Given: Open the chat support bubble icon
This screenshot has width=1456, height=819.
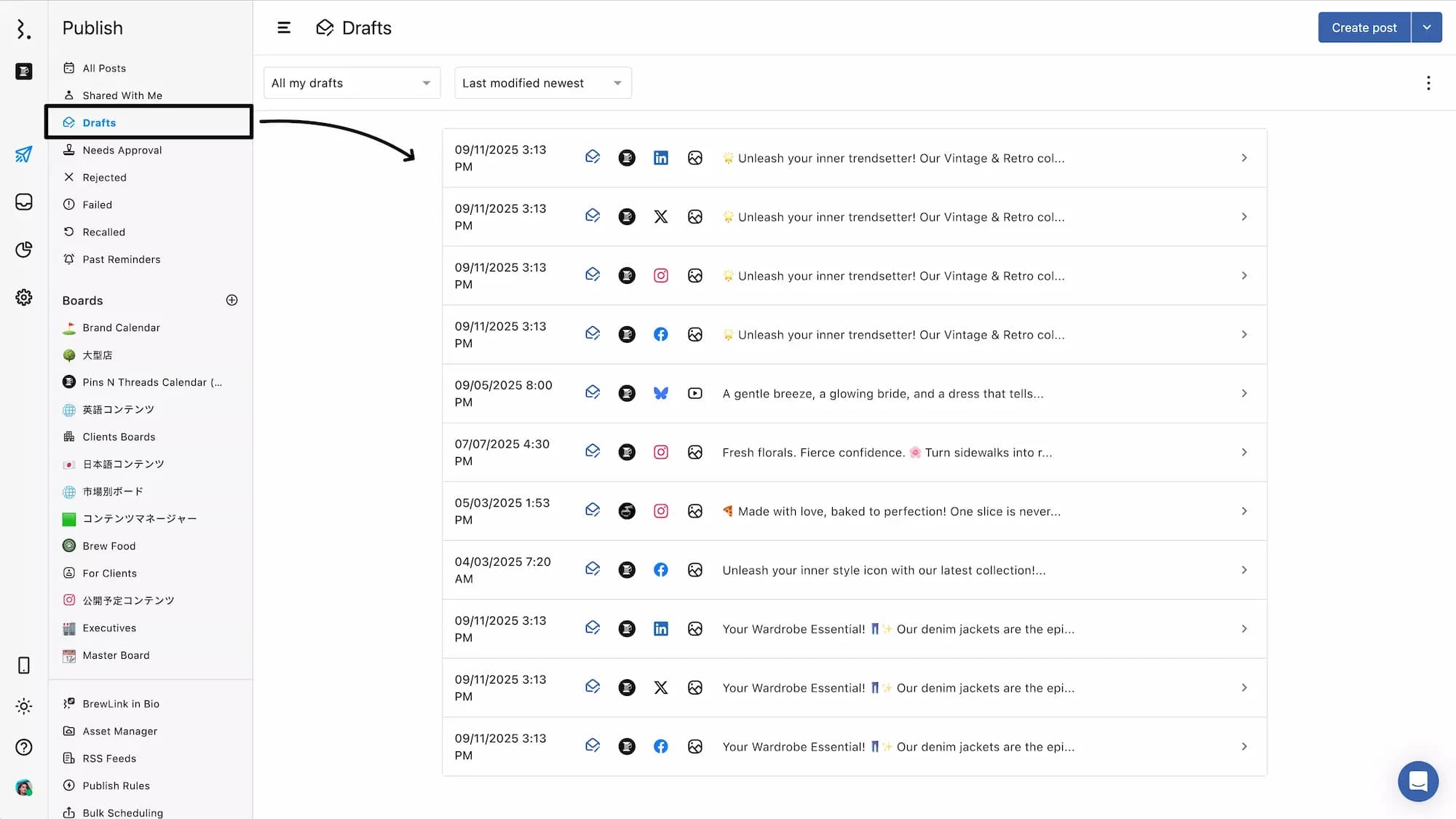Looking at the screenshot, I should [1417, 781].
